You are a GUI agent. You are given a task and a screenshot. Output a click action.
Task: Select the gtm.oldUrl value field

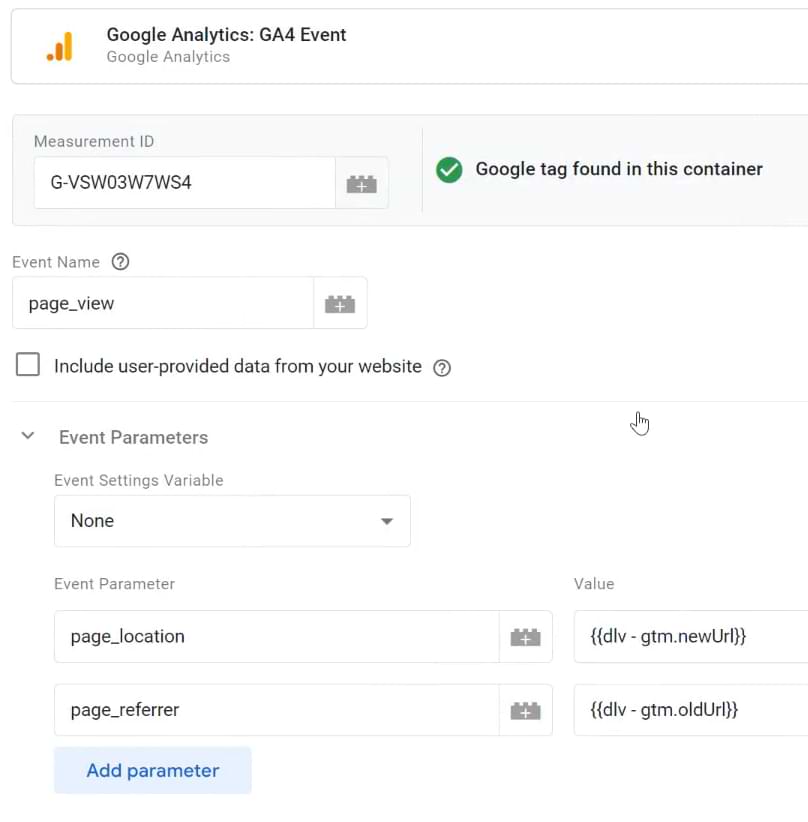(x=690, y=711)
